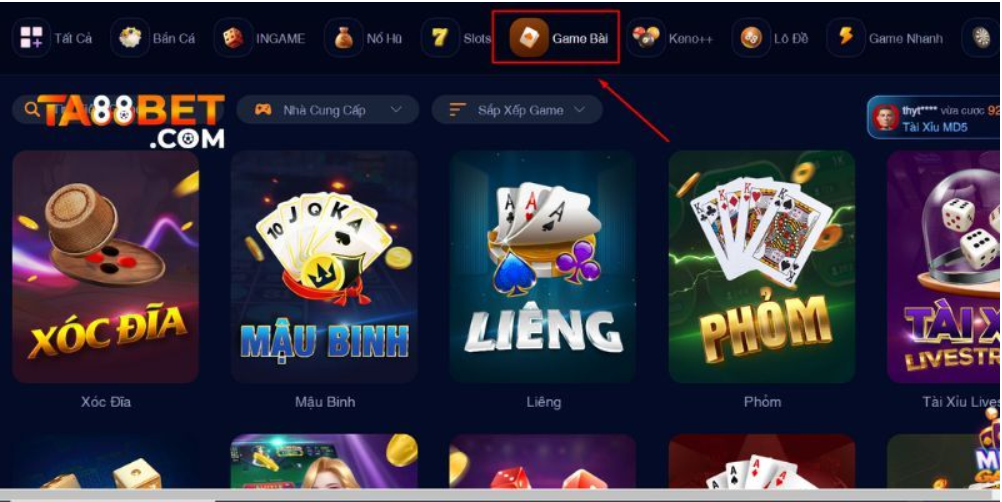Switch to the Slots tab
The image size is (1002, 502).
click(x=457, y=38)
